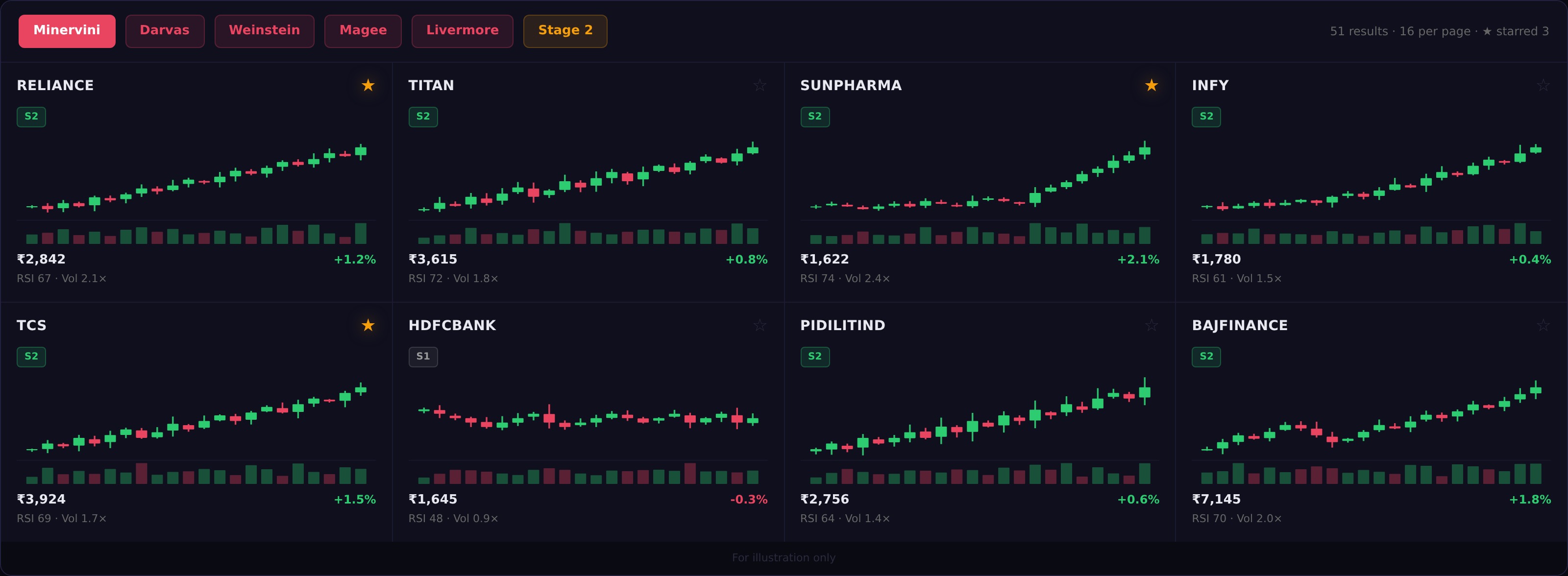The height and width of the screenshot is (576, 1568).
Task: Click the -0.3% change on HDFCBANK
Action: [x=749, y=500]
